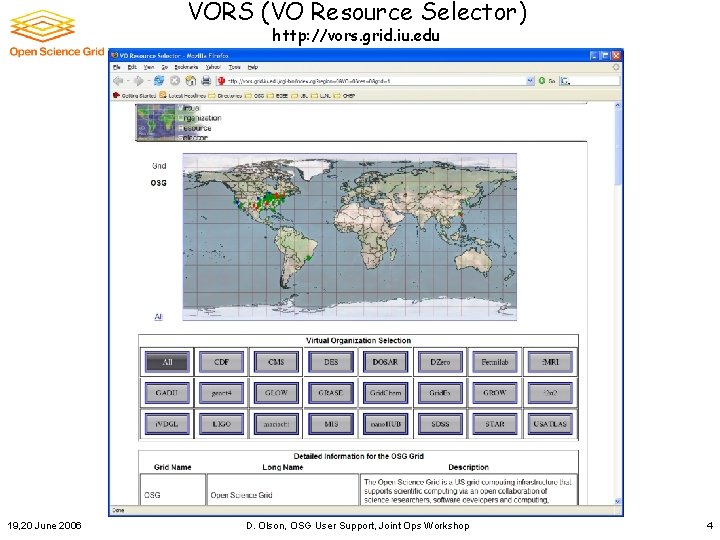The width and height of the screenshot is (720, 540).
Task: Open the Latest Headlines feed bookmark
Action: (x=183, y=96)
